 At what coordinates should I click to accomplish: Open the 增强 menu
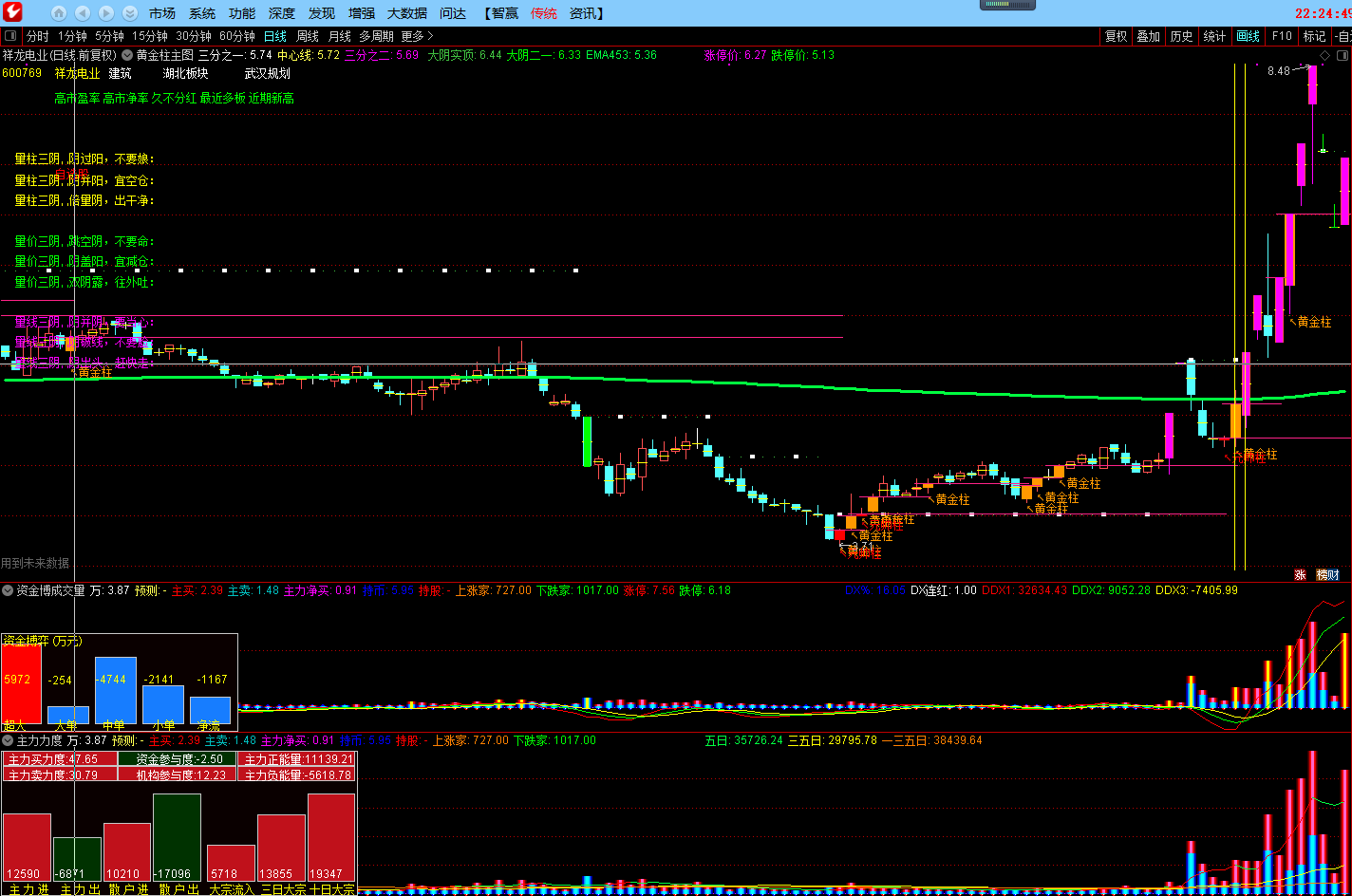pos(362,13)
